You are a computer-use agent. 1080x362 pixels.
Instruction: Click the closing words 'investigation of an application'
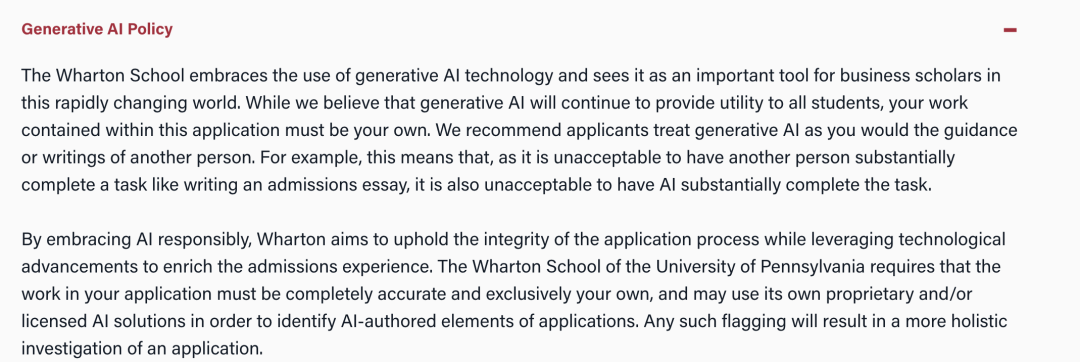coord(141,350)
